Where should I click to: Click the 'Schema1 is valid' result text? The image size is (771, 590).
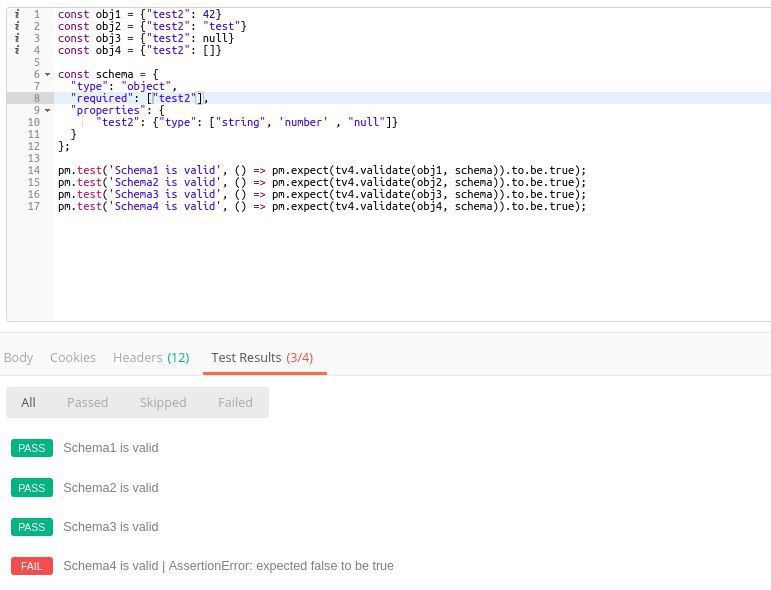[111, 448]
